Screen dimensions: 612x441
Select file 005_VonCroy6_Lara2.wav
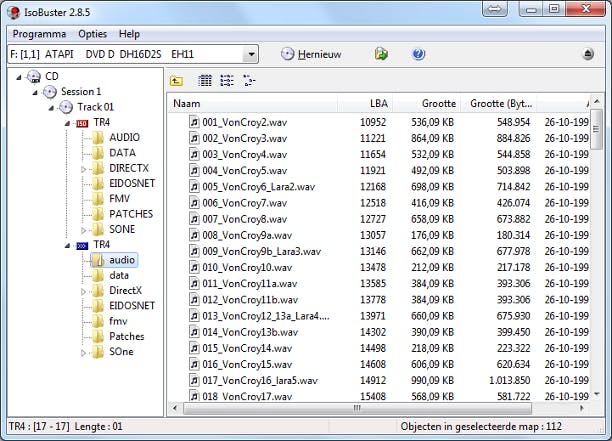[x=258, y=187]
